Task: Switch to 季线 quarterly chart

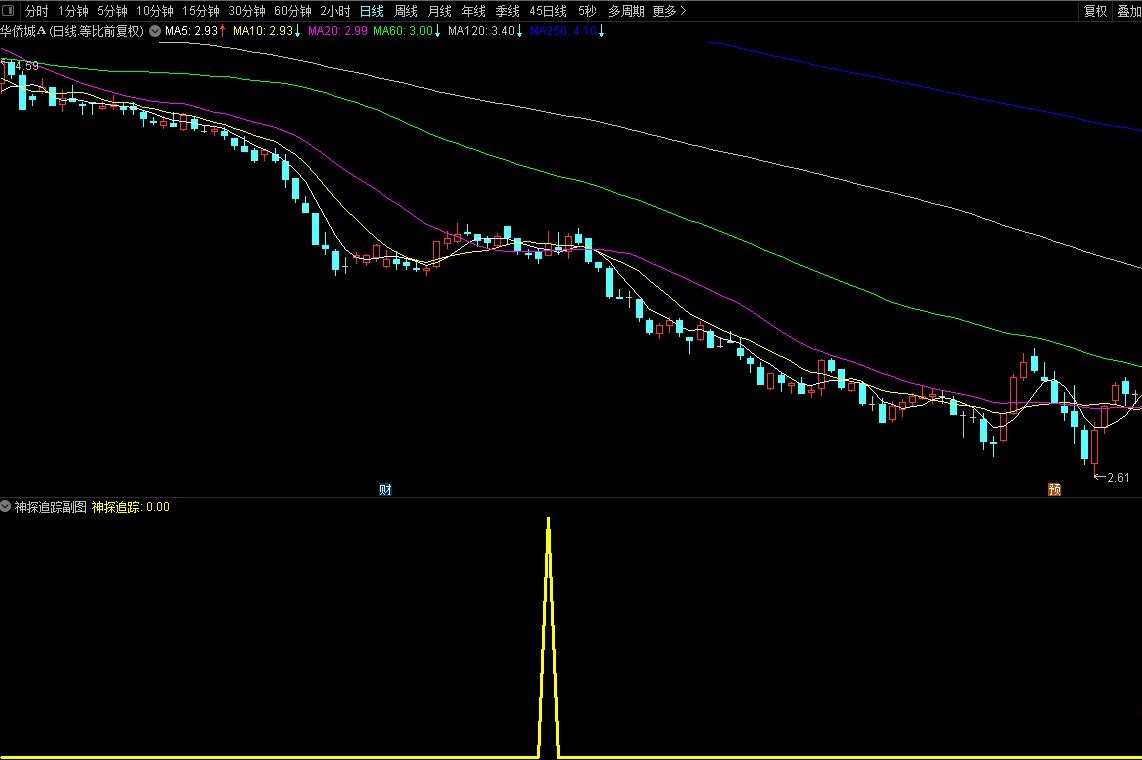Action: [x=508, y=11]
